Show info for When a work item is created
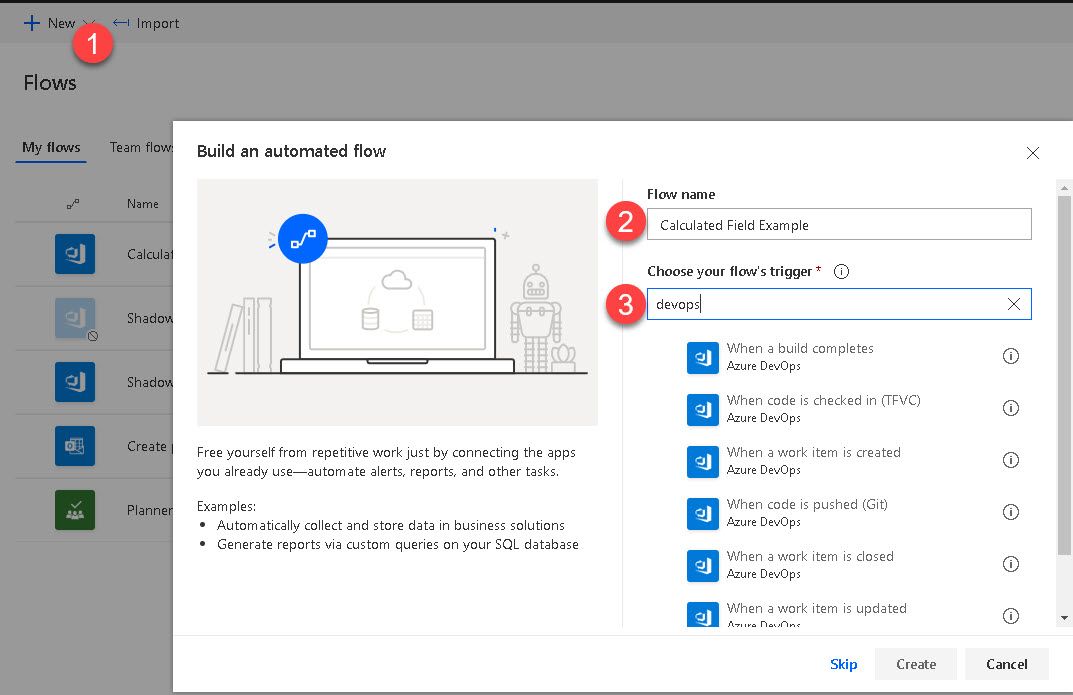 tap(1011, 460)
